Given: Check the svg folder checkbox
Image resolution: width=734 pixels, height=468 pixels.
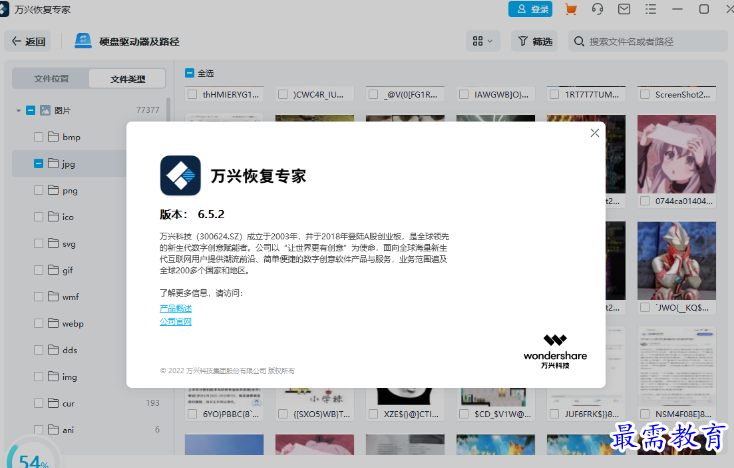Looking at the screenshot, I should click(x=38, y=243).
